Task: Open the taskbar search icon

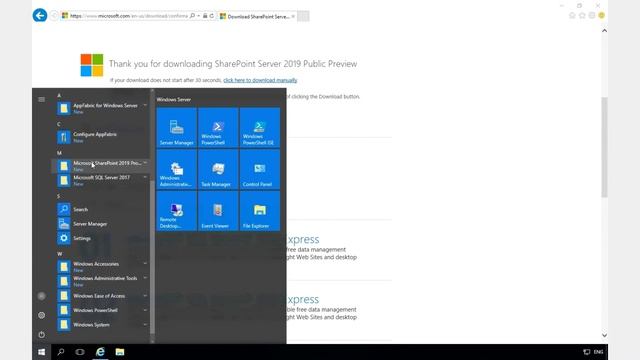Action: click(61, 352)
